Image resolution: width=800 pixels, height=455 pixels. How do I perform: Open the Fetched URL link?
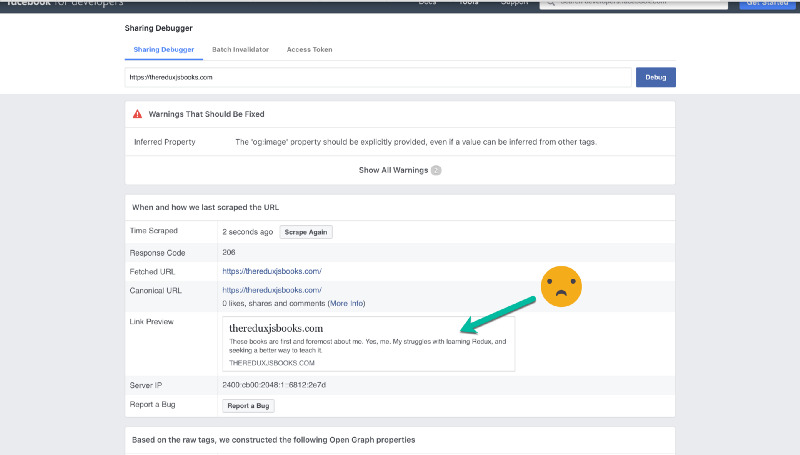[272, 271]
